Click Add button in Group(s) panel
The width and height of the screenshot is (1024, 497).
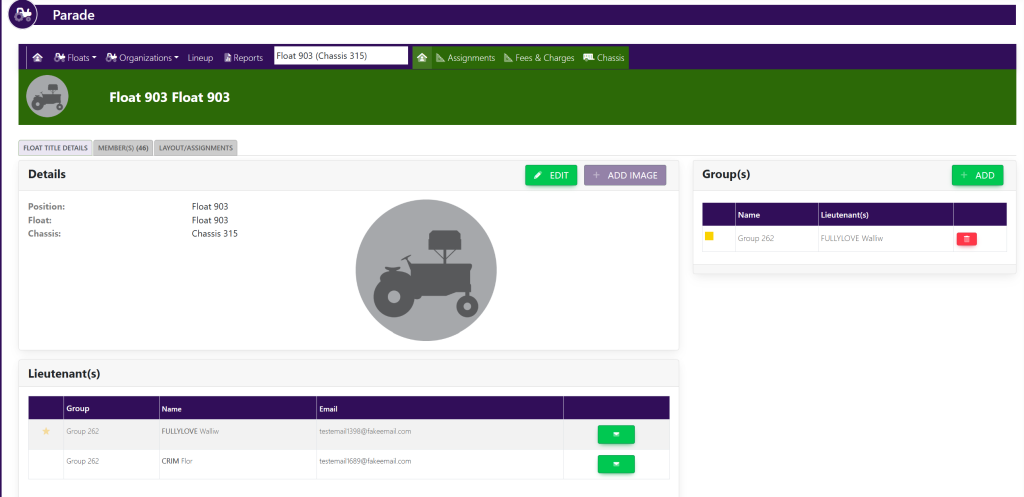977,175
